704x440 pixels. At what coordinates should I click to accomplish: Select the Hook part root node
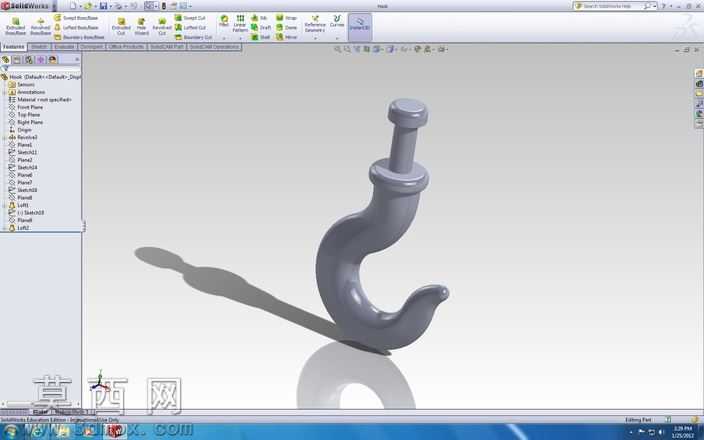[41, 77]
